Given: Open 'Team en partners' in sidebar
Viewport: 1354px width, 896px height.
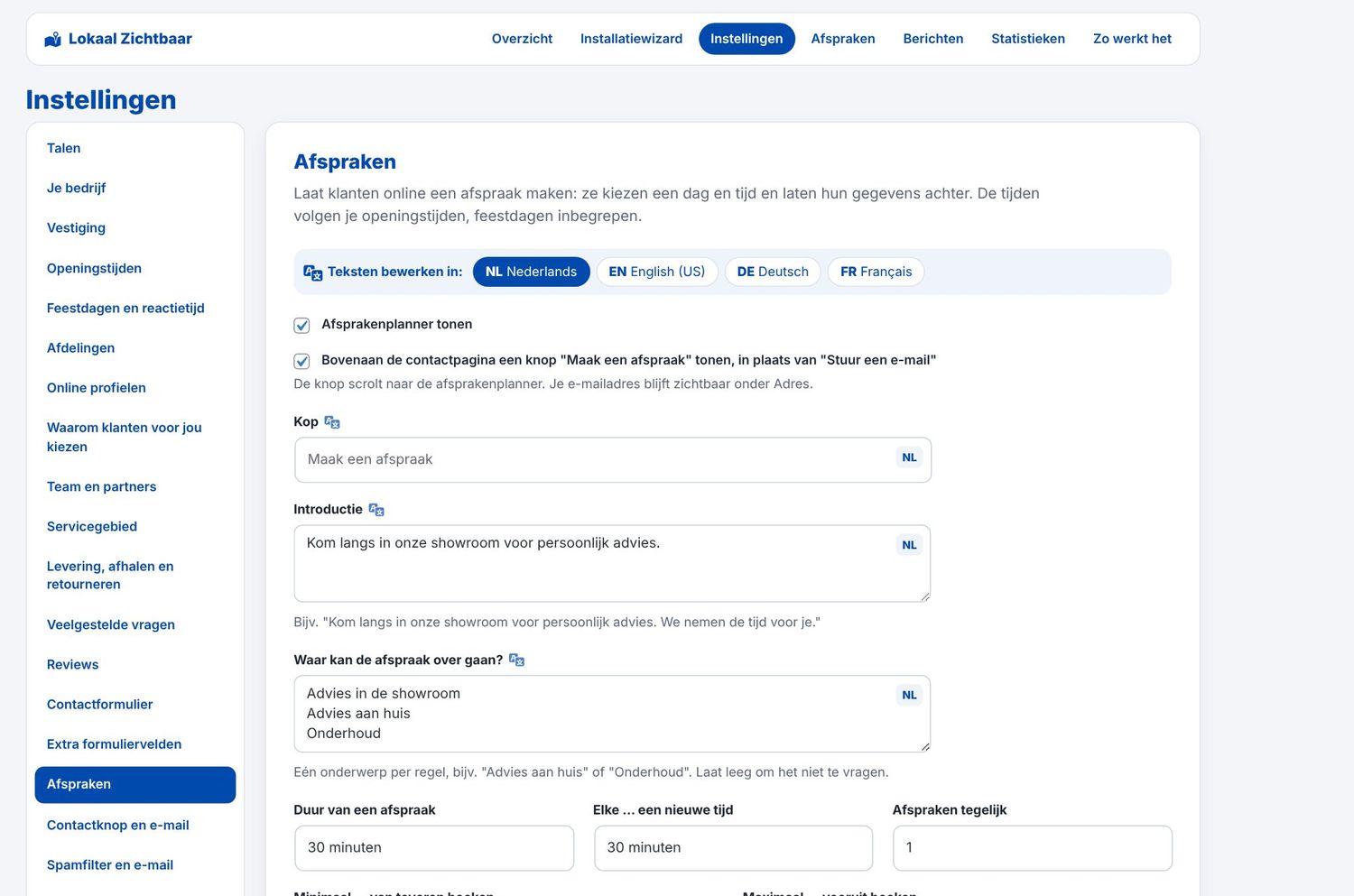Looking at the screenshot, I should pos(135,486).
